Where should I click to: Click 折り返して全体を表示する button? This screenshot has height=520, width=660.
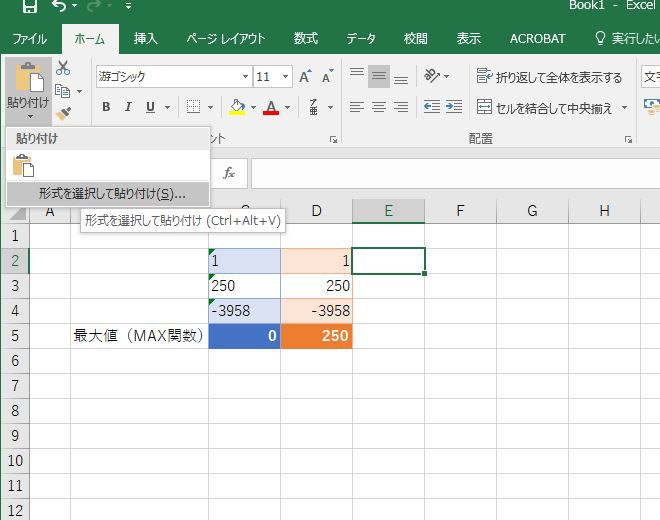click(x=549, y=77)
